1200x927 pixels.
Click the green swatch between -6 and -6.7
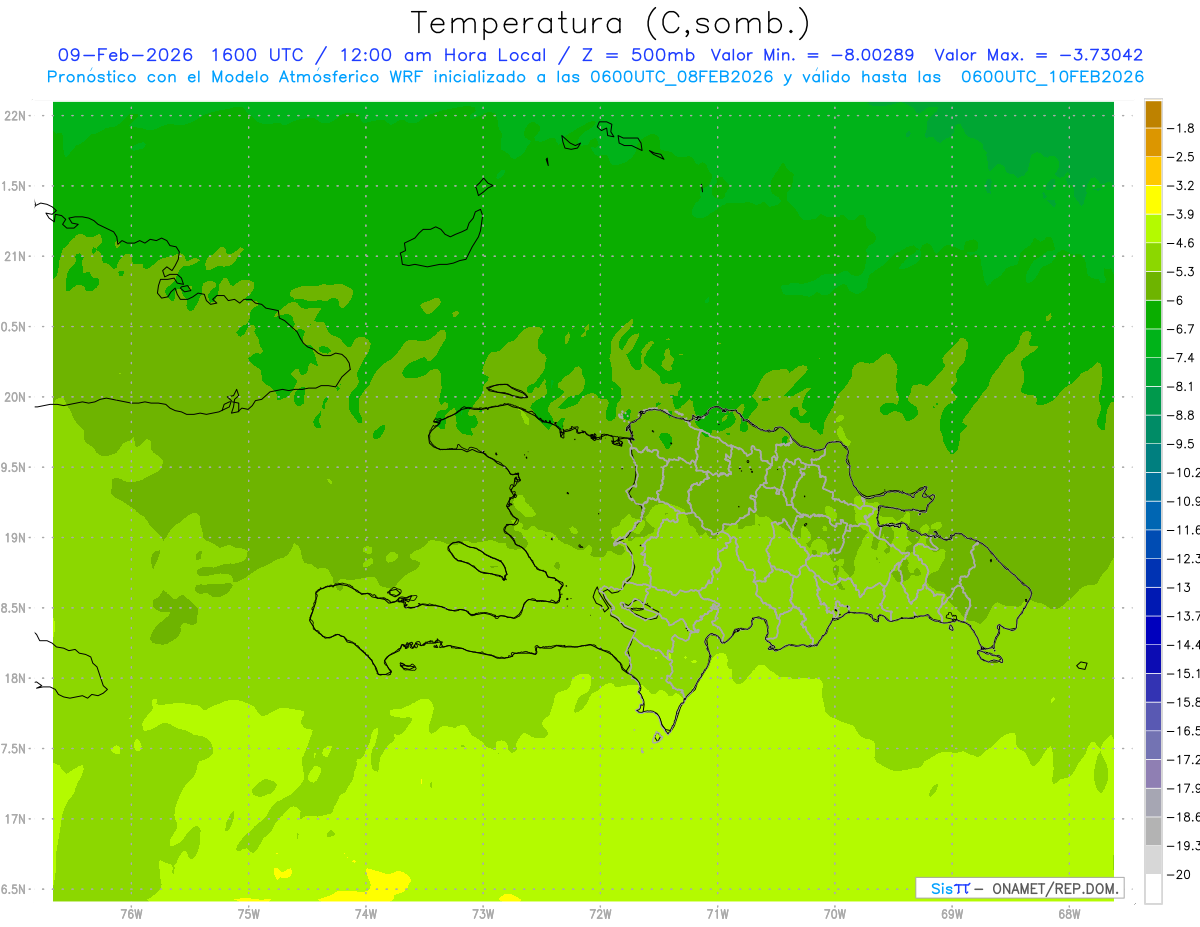[x=1153, y=315]
